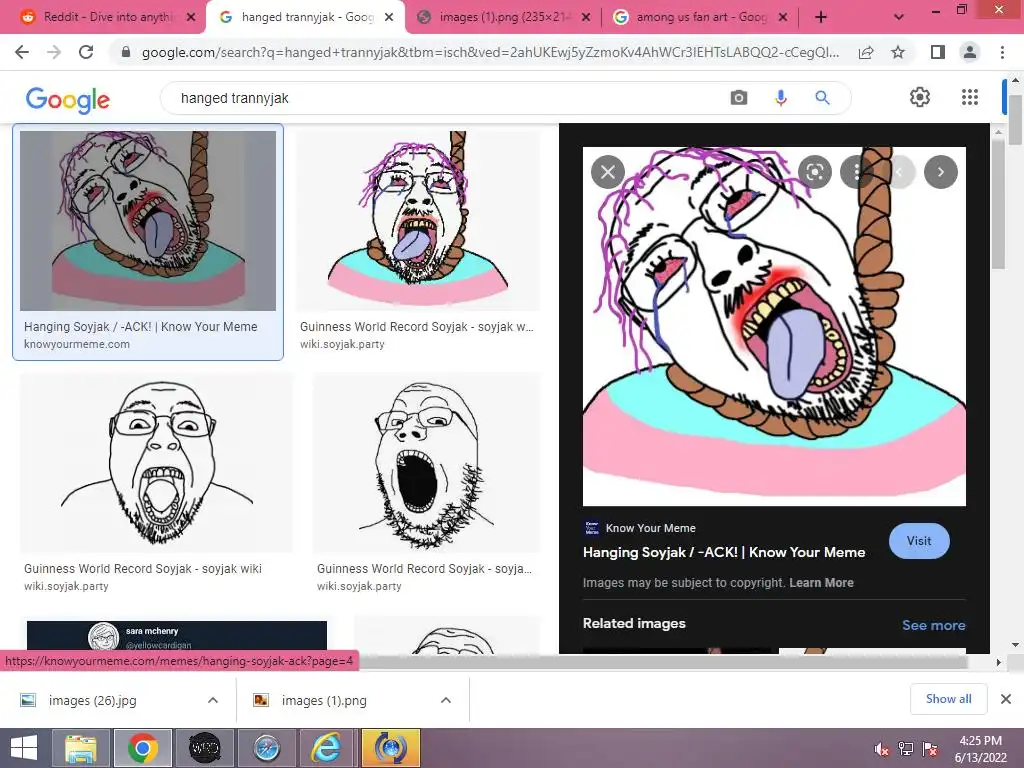Reload the current page
This screenshot has width=1024, height=768.
[86, 52]
